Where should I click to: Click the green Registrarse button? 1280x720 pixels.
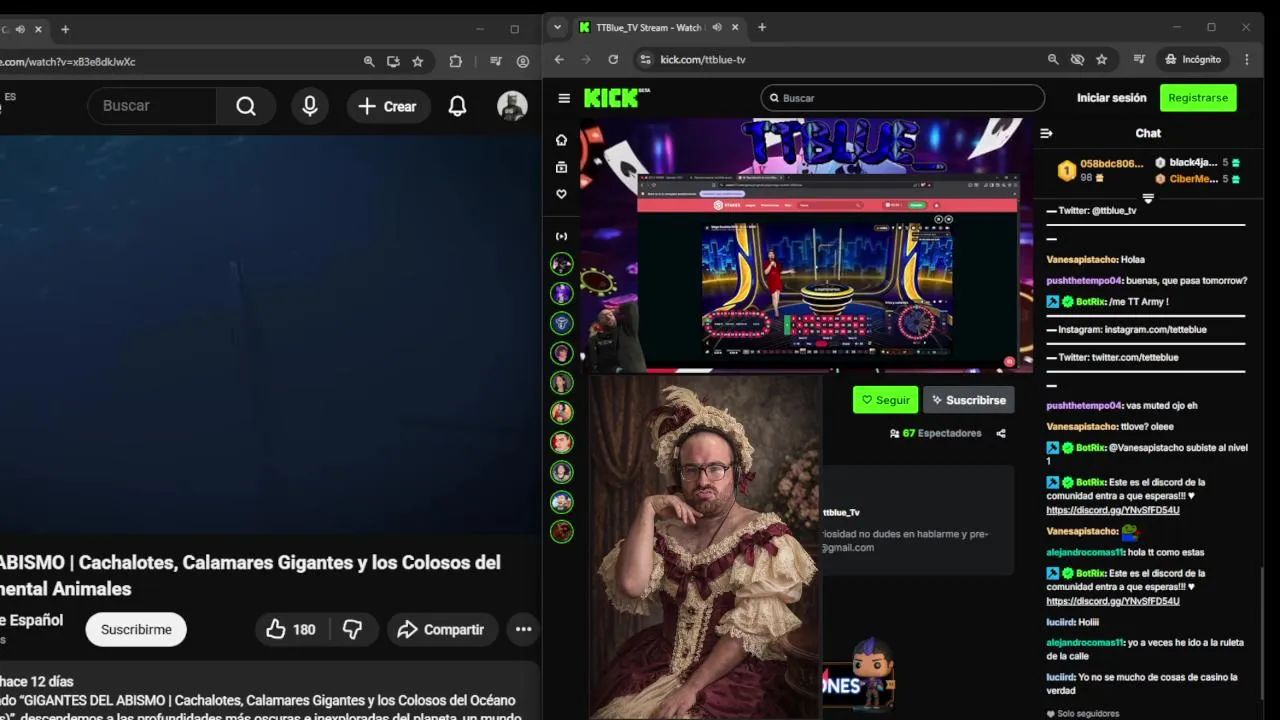coord(1198,98)
